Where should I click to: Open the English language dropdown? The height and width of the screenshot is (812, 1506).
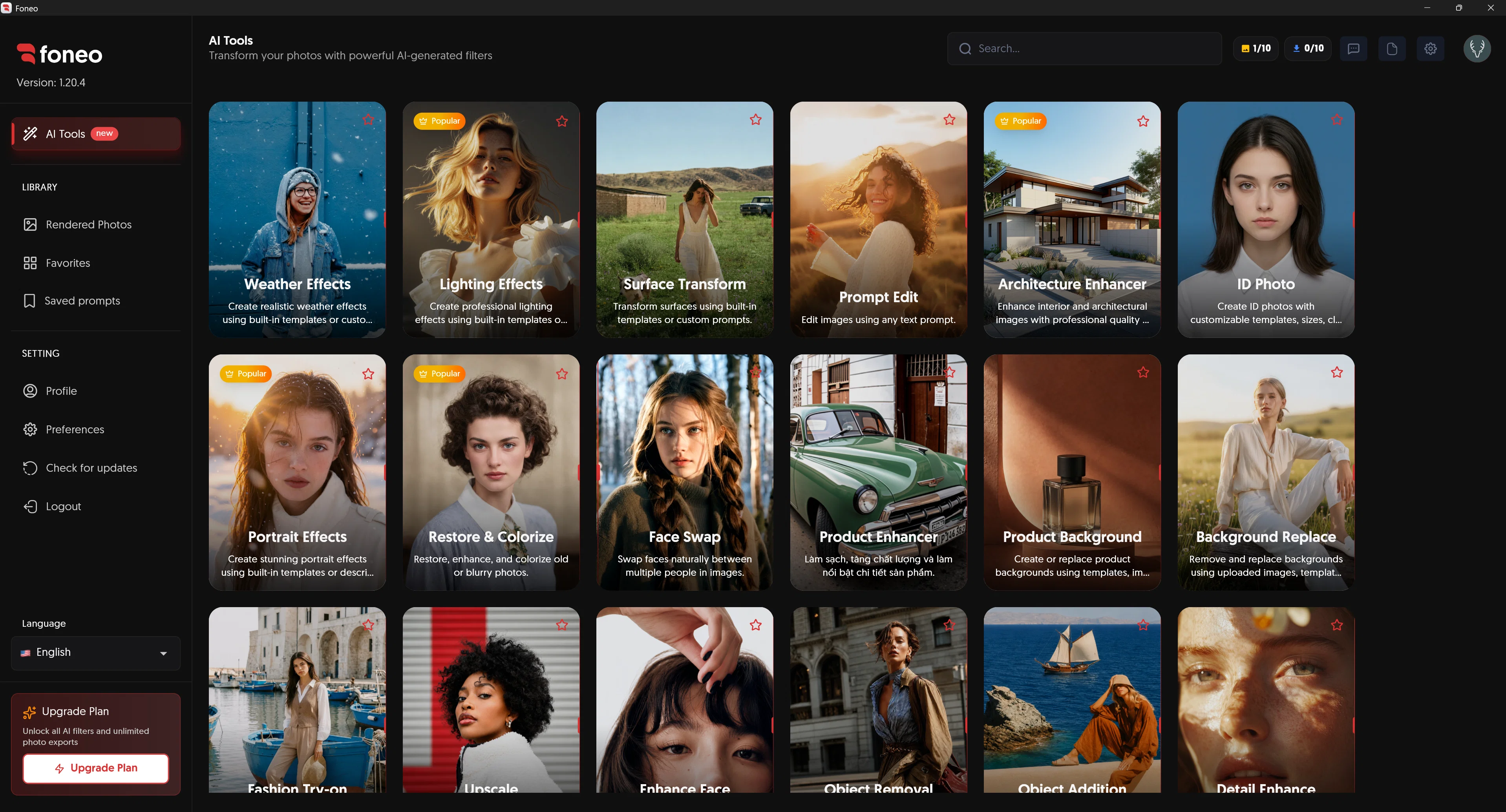pyautogui.click(x=96, y=653)
